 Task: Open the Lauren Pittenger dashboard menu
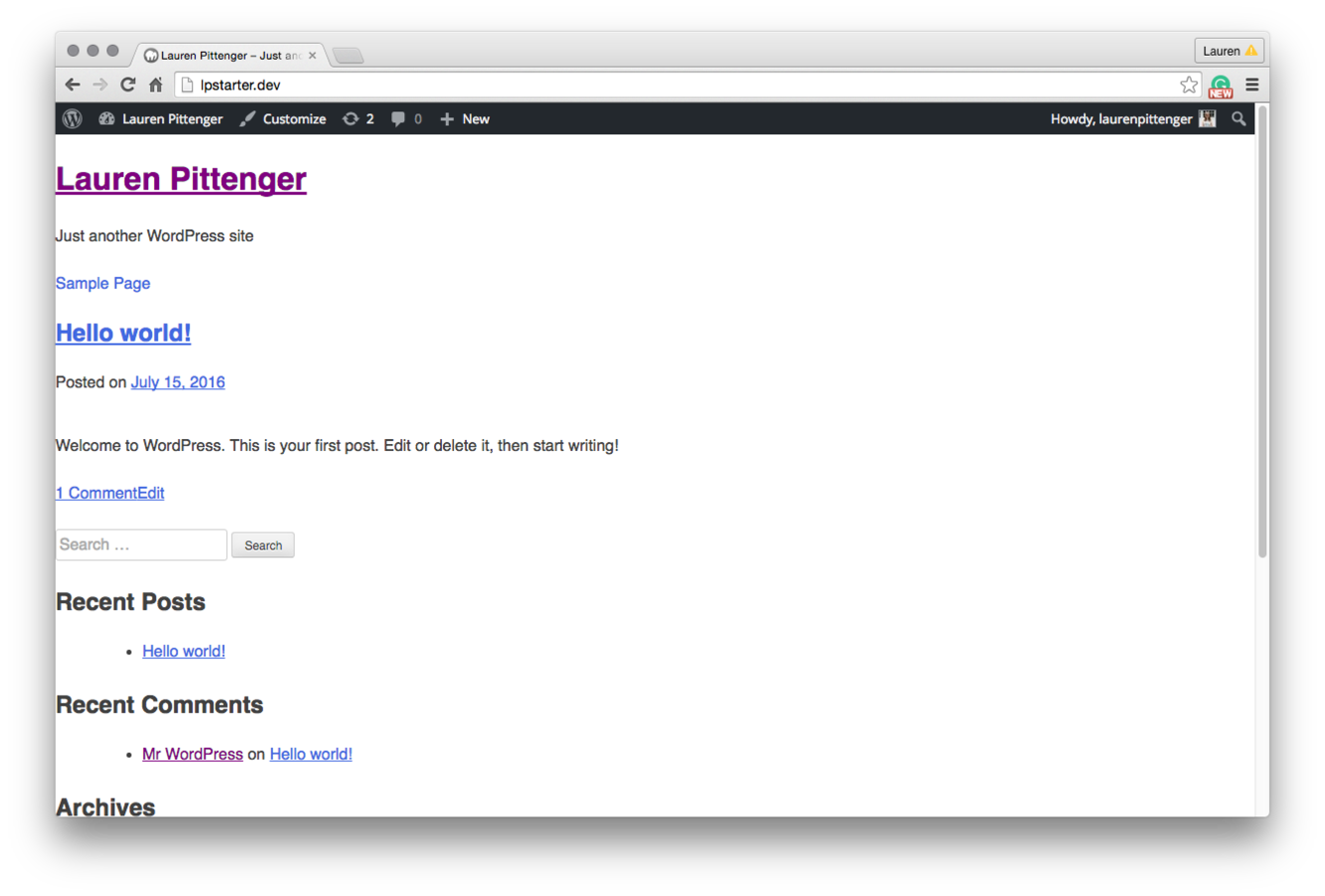[160, 118]
